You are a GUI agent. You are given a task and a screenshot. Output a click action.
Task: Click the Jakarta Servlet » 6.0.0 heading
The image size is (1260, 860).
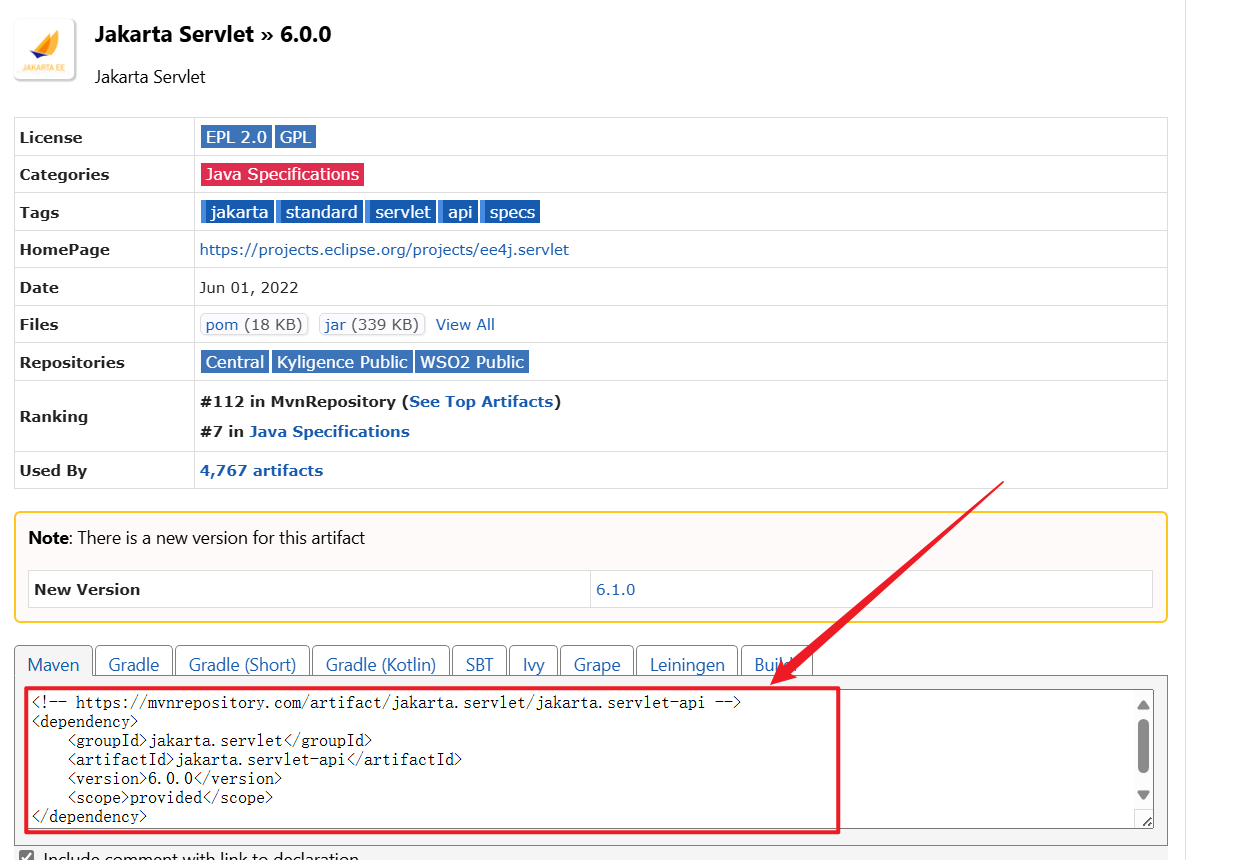point(213,34)
